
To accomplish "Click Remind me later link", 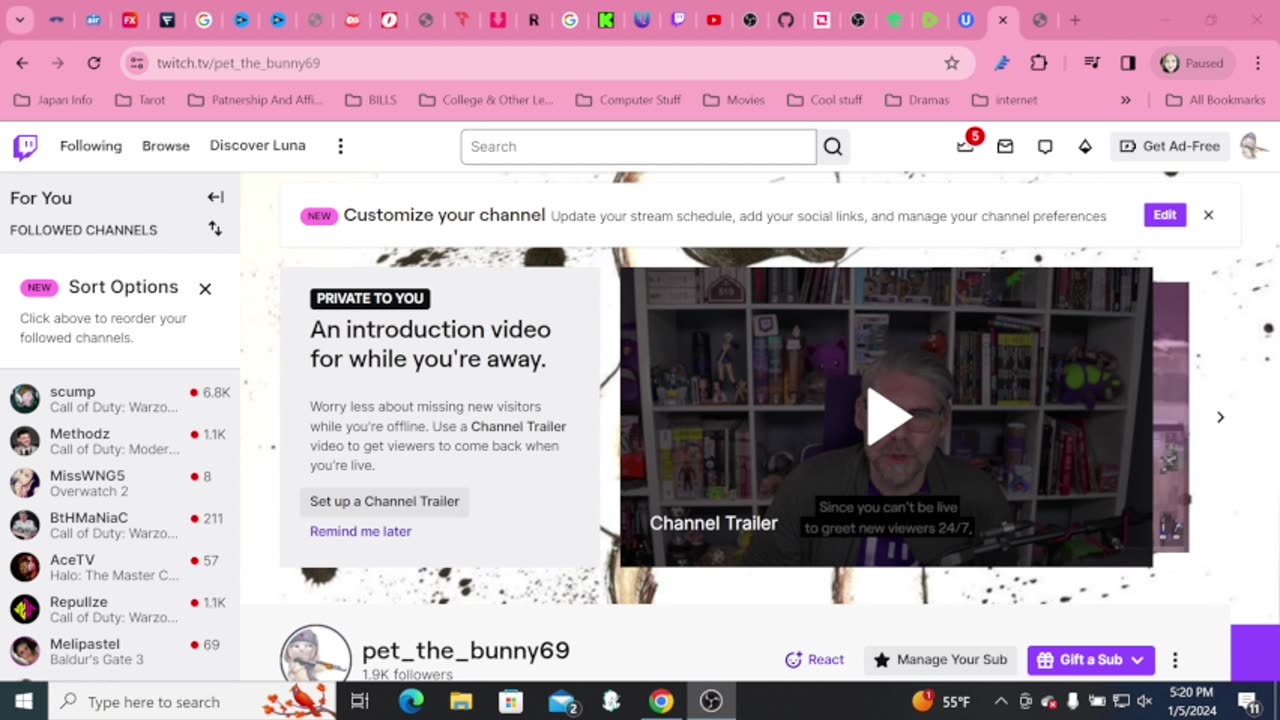I will click(361, 531).
